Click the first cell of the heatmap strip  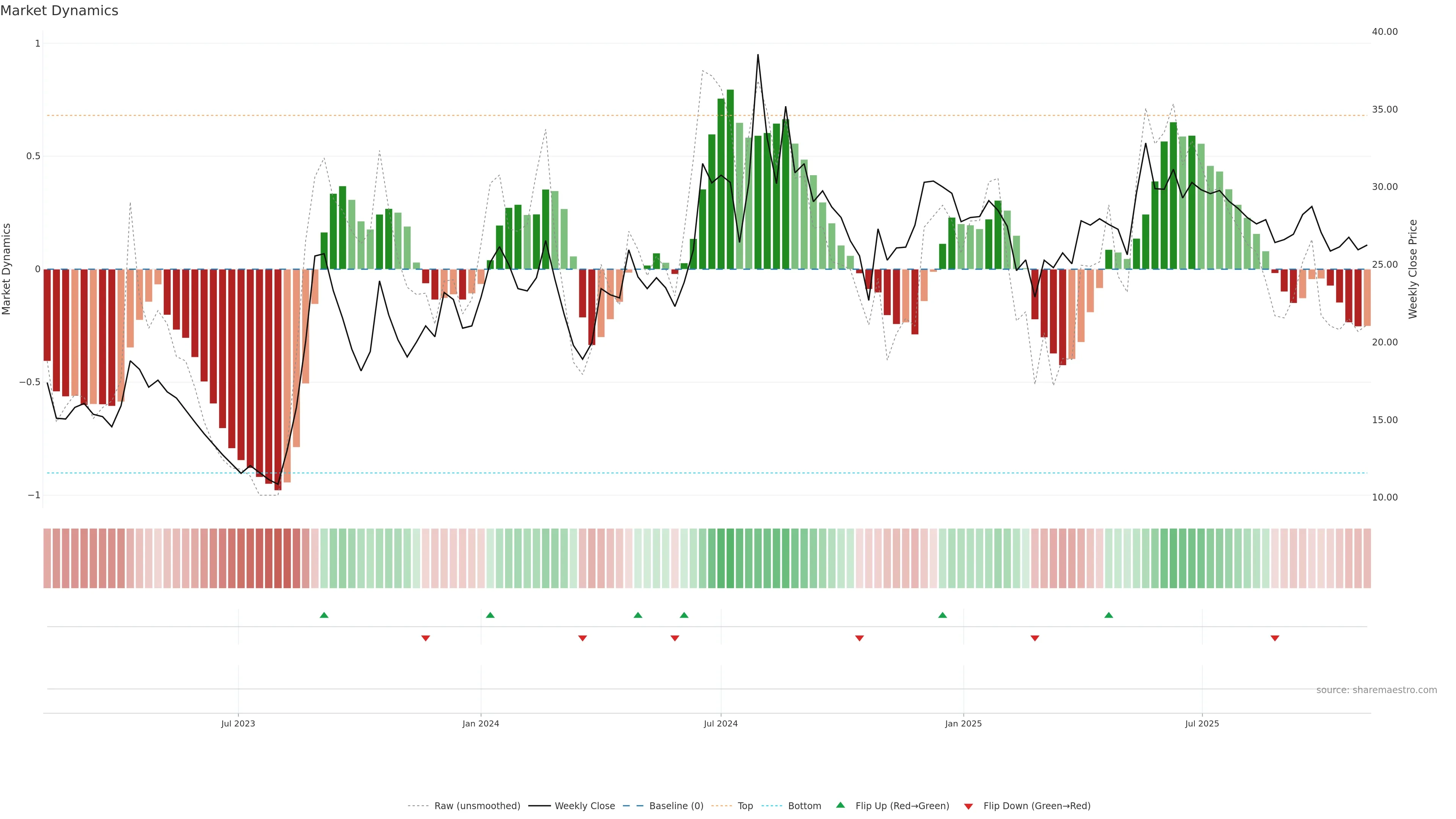(x=47, y=558)
